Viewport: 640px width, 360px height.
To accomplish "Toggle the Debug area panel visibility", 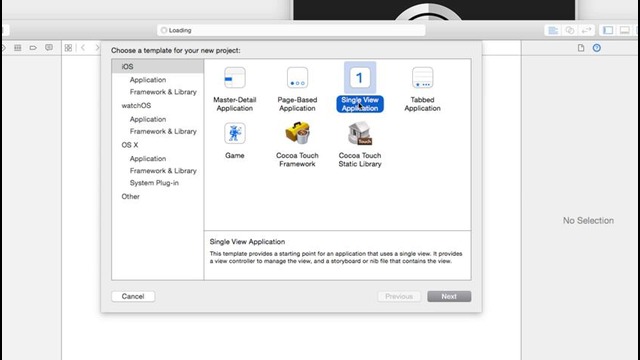I will (x=624, y=30).
